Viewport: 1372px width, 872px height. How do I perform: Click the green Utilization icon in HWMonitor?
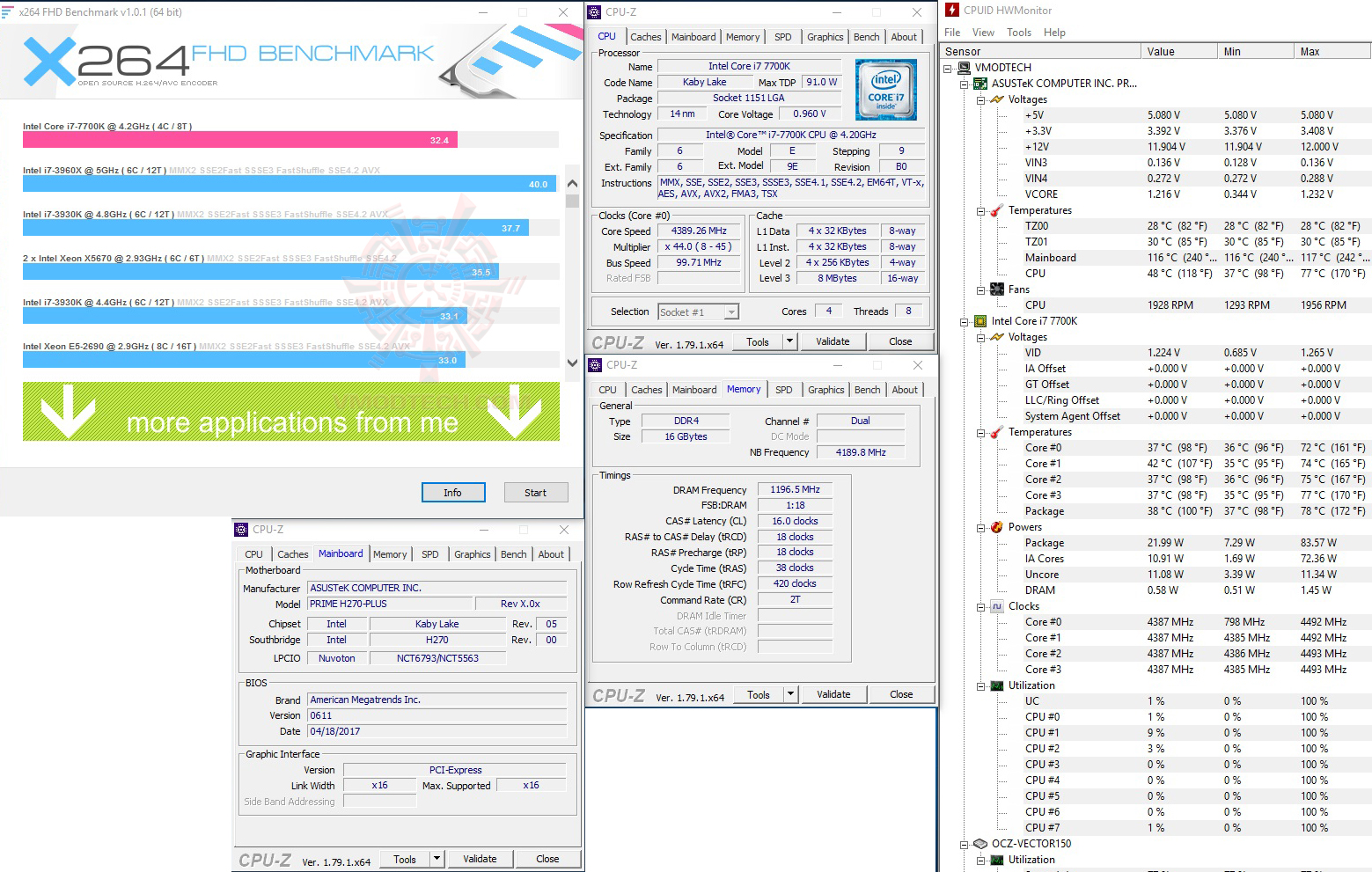coord(997,685)
